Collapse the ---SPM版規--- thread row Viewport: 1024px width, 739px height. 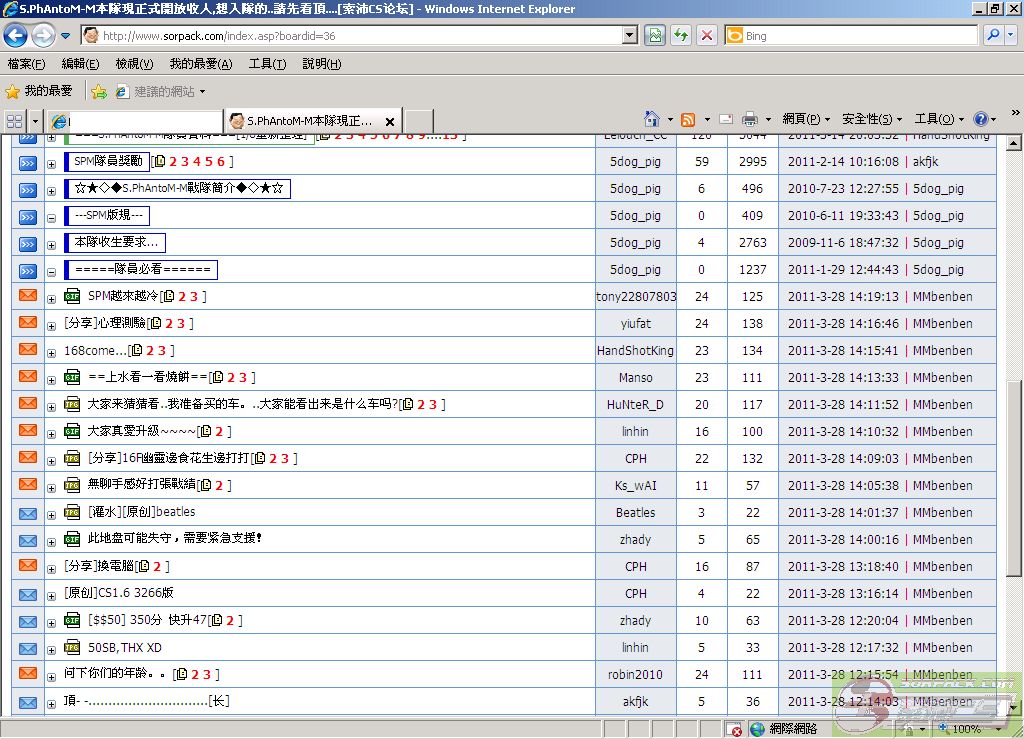click(x=52, y=216)
